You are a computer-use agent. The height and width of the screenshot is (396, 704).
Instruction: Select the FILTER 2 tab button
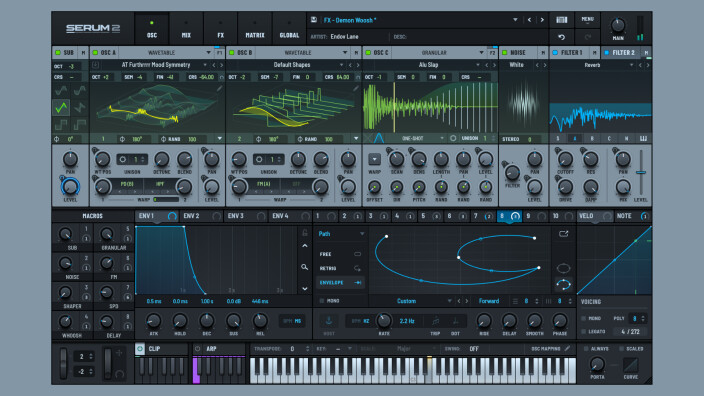point(623,53)
